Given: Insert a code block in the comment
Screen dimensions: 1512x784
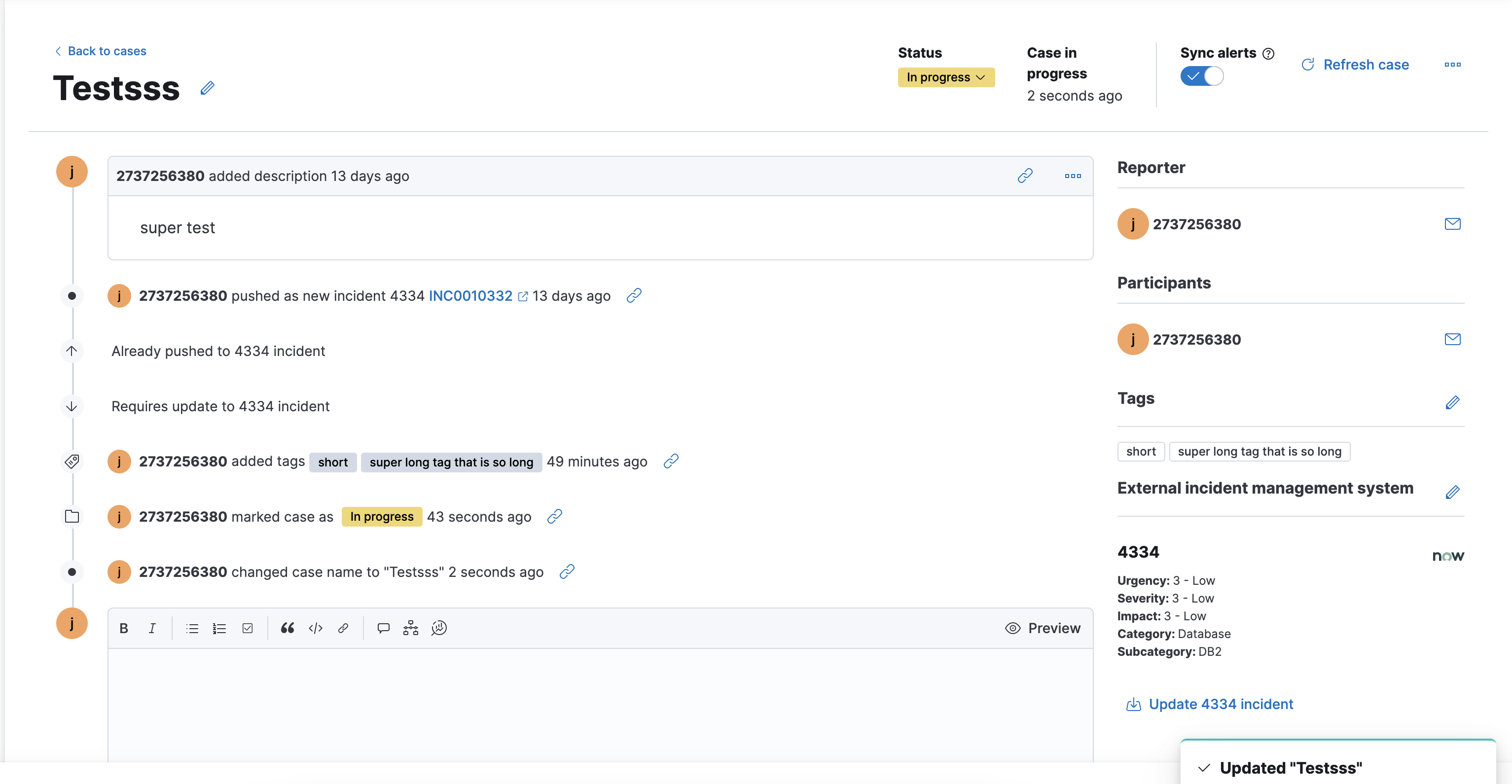Looking at the screenshot, I should tap(315, 628).
